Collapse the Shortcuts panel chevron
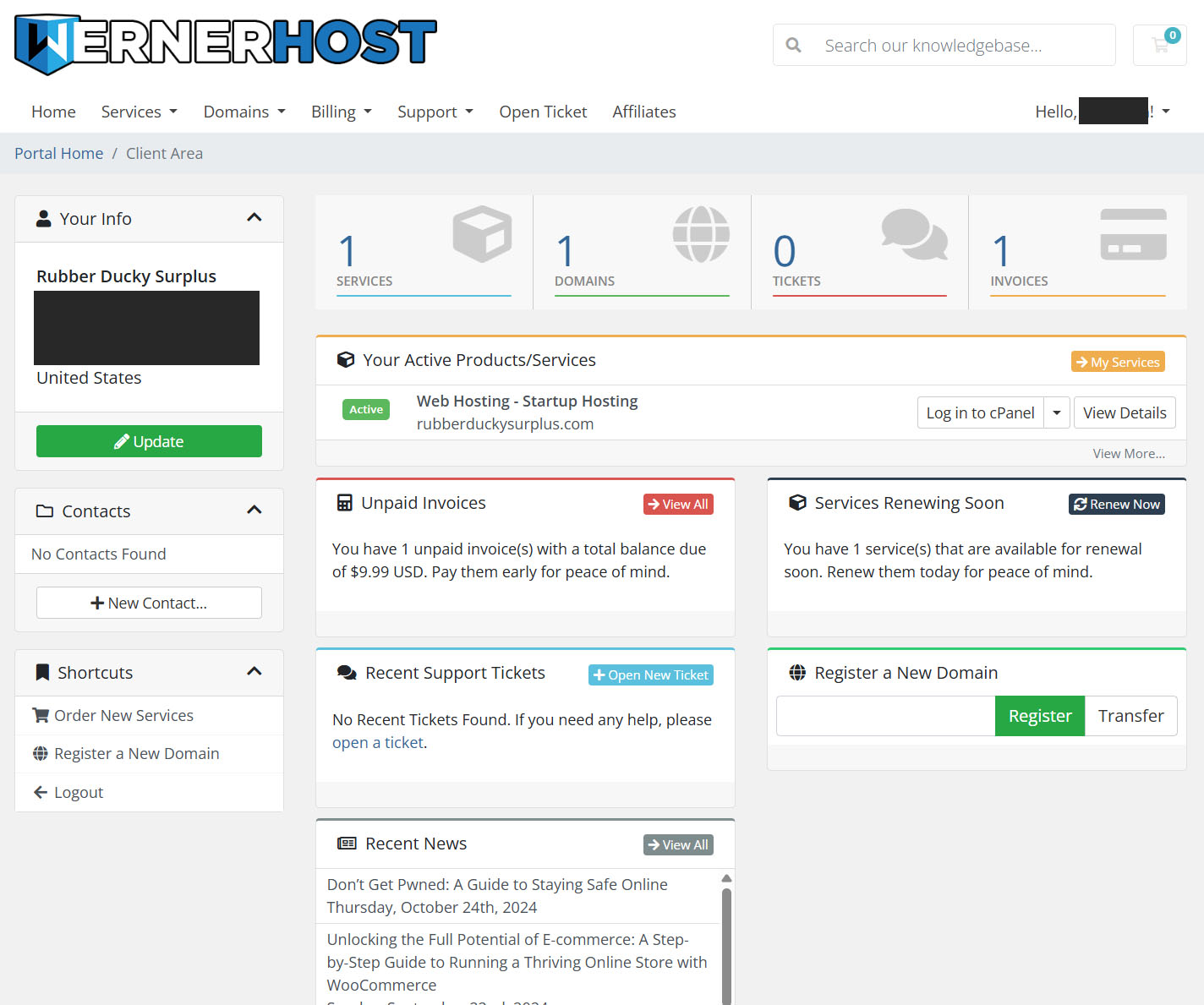The height and width of the screenshot is (1005, 1204). pyautogui.click(x=254, y=672)
